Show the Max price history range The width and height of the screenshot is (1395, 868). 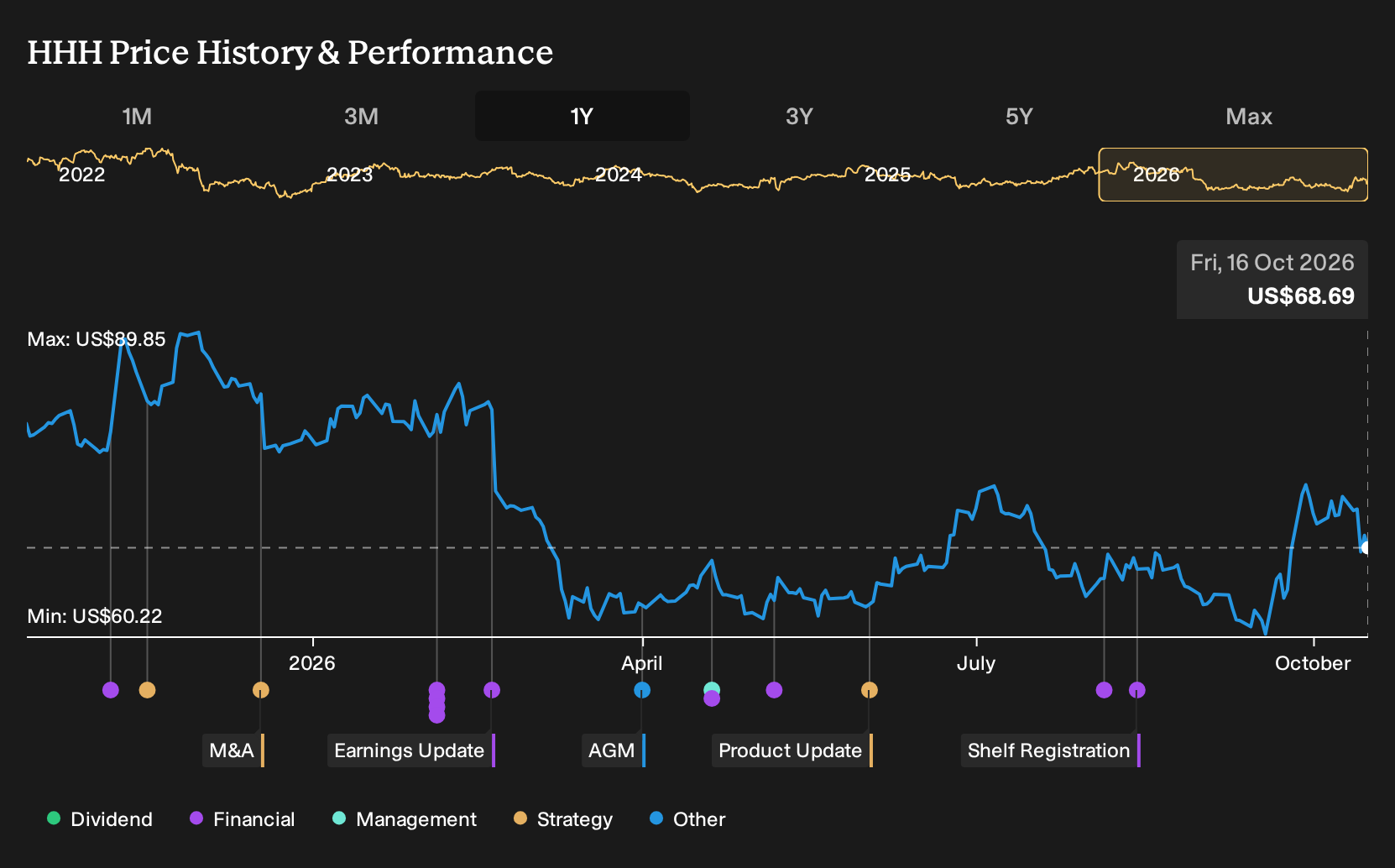point(1249,116)
